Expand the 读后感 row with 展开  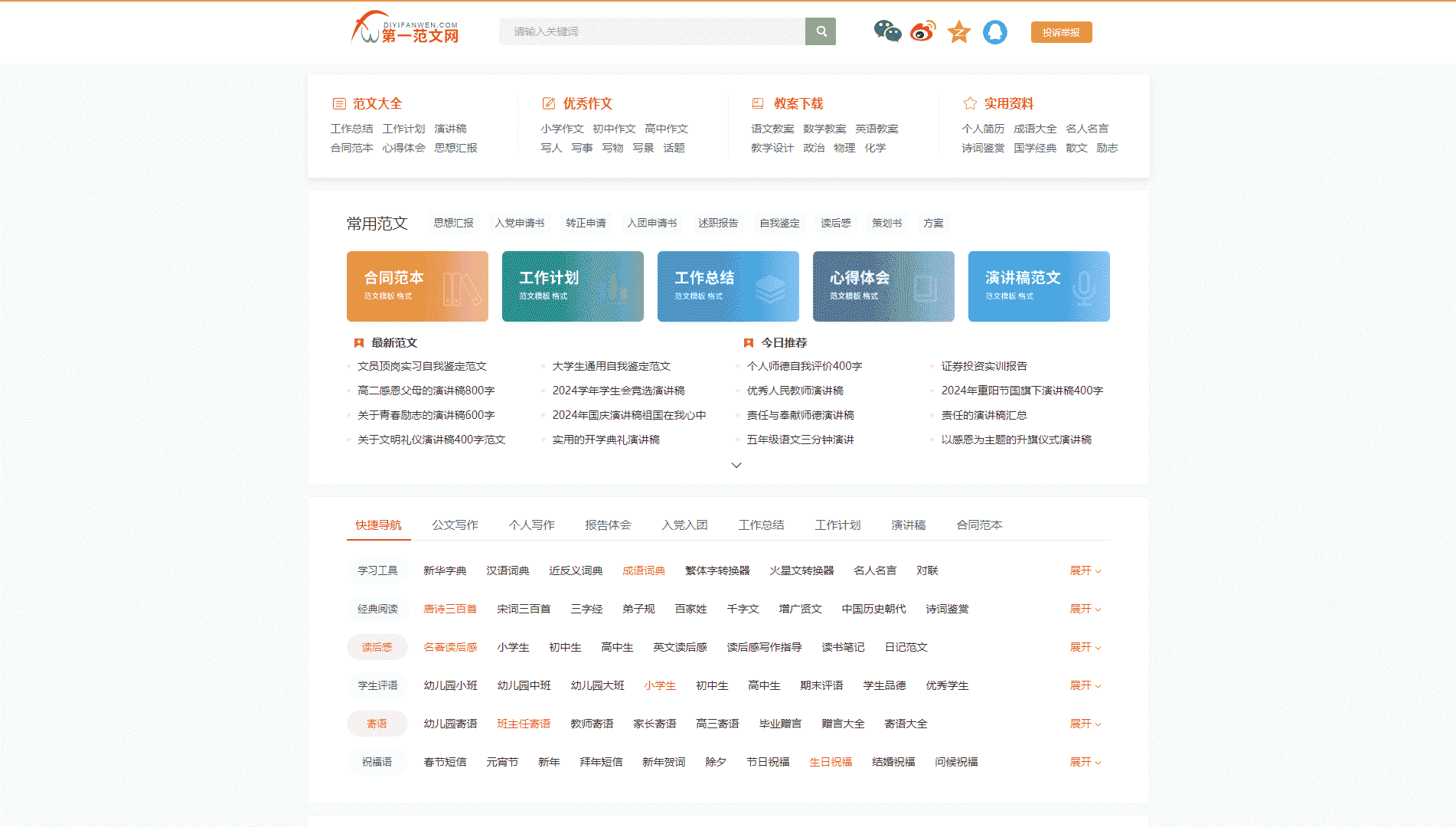click(x=1085, y=647)
